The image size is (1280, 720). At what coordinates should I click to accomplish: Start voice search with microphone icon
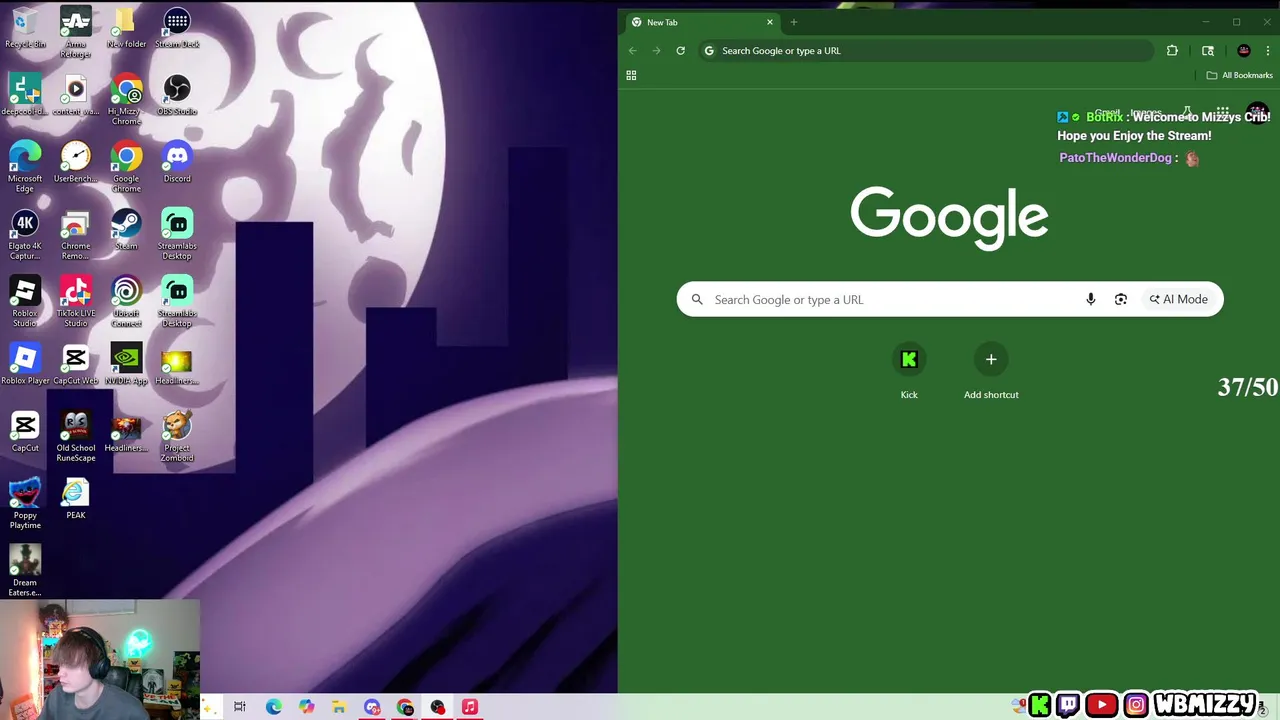point(1091,299)
